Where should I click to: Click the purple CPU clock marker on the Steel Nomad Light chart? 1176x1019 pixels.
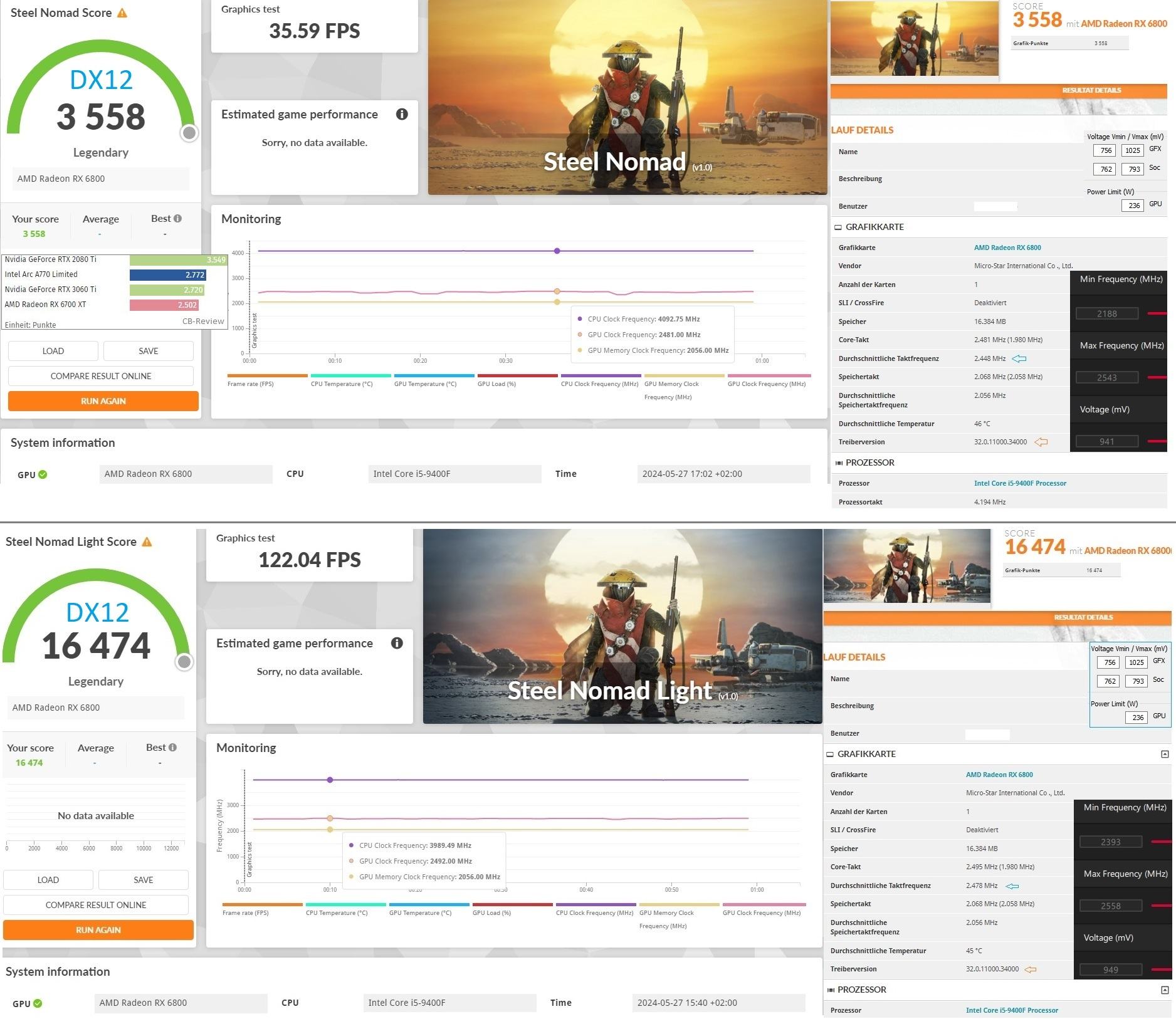click(x=330, y=780)
